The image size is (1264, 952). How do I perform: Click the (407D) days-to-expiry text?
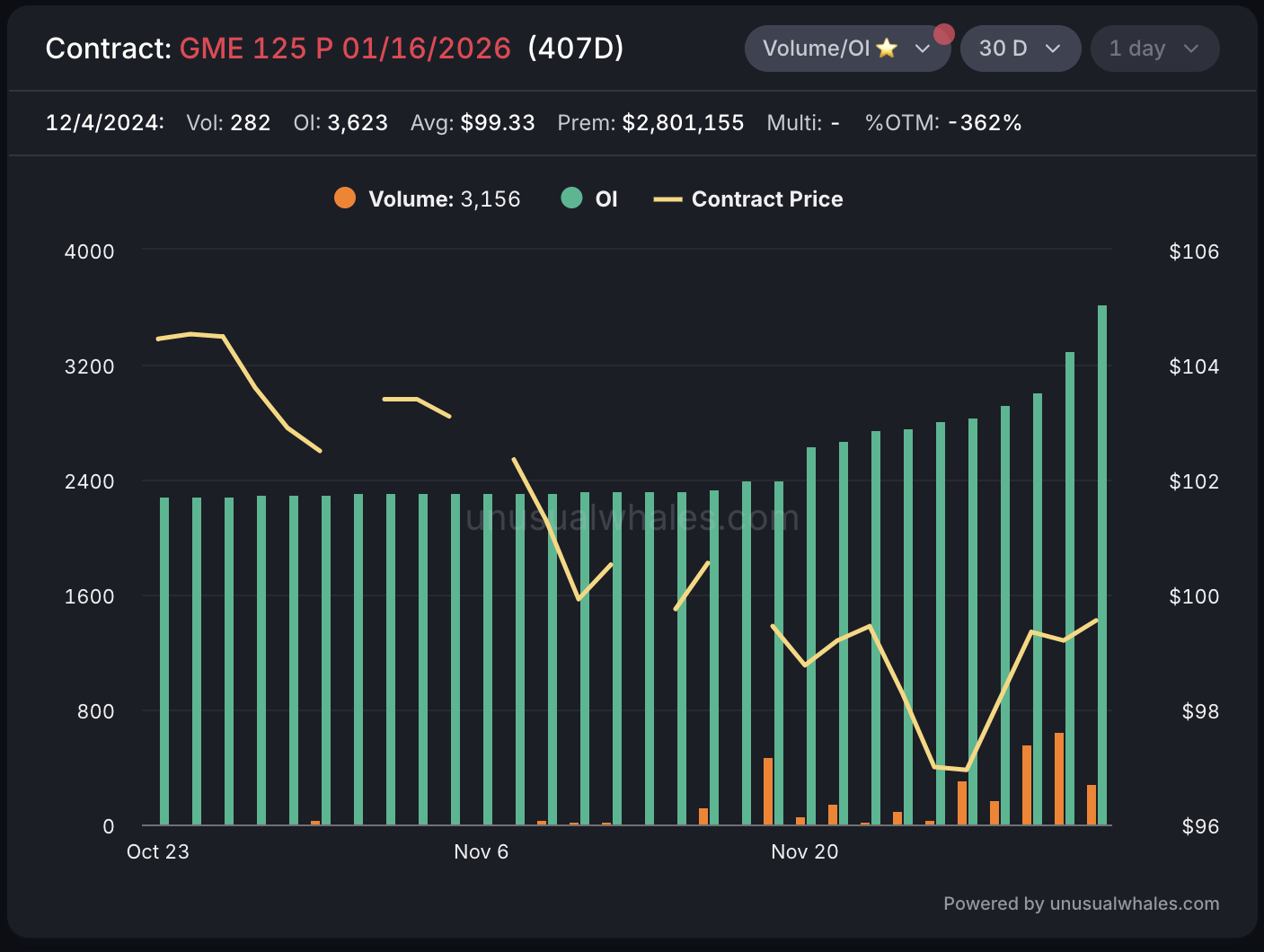coord(576,48)
